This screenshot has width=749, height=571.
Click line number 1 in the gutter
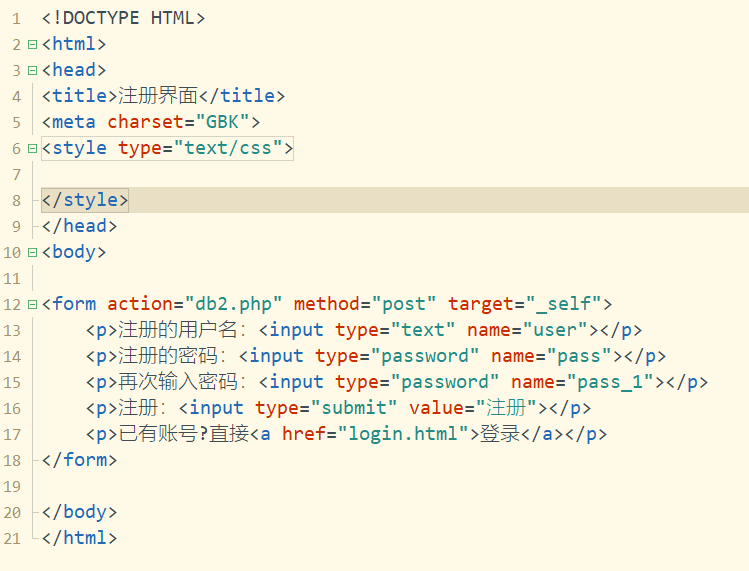coord(16,18)
